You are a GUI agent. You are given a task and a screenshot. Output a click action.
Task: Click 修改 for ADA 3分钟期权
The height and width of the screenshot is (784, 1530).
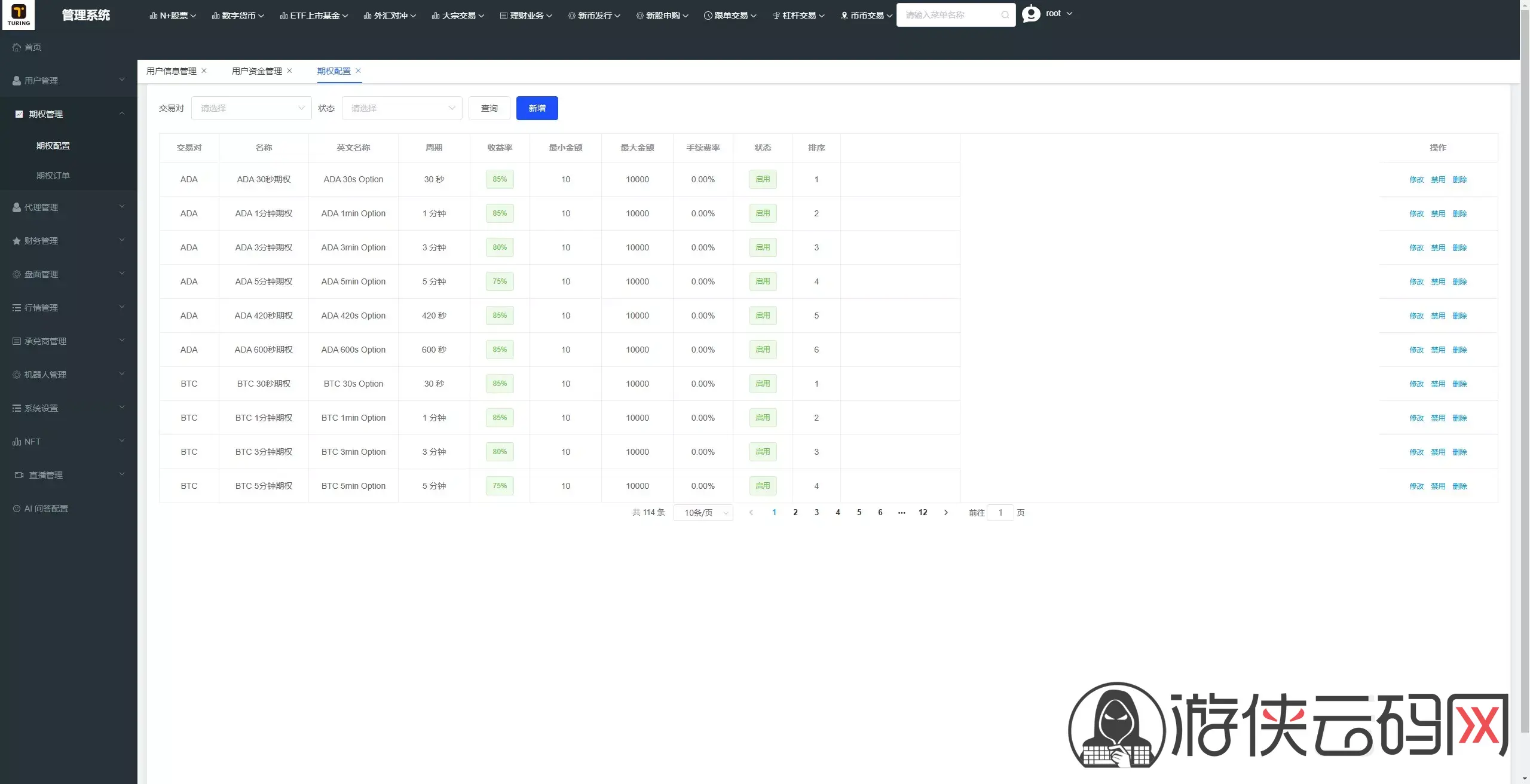(x=1416, y=247)
